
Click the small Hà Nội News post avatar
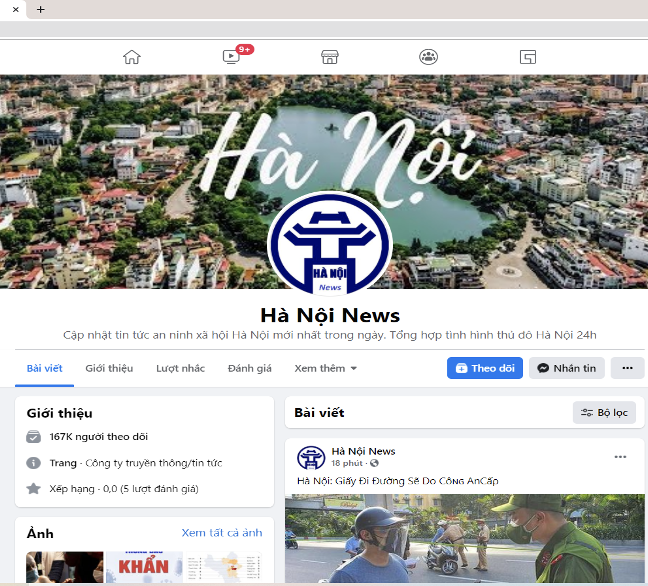[x=310, y=458]
